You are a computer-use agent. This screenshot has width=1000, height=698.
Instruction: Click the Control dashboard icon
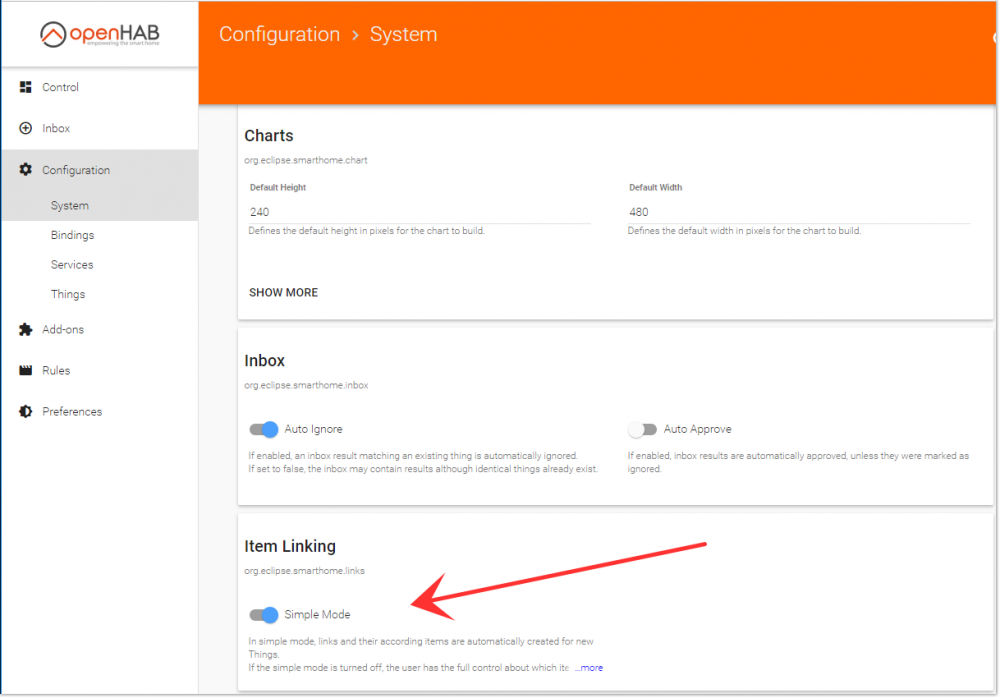click(x=26, y=87)
